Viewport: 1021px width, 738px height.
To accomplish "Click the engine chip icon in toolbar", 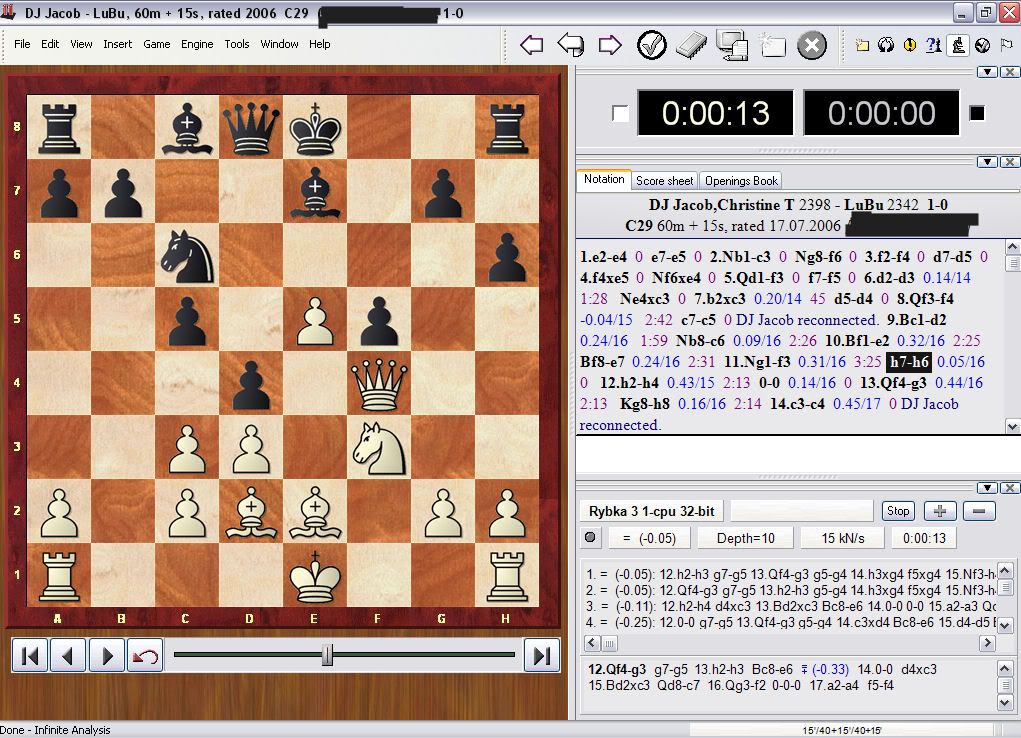I will (691, 46).
